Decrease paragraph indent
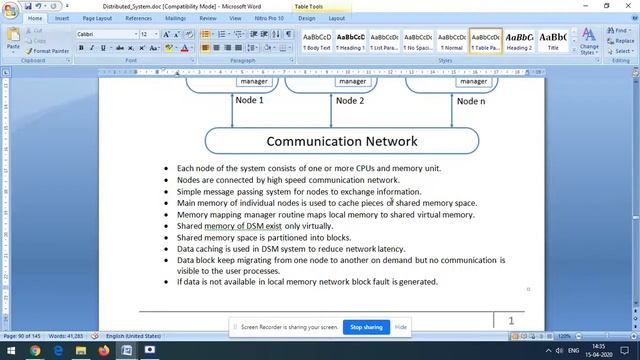640x360 pixels. 253,34
